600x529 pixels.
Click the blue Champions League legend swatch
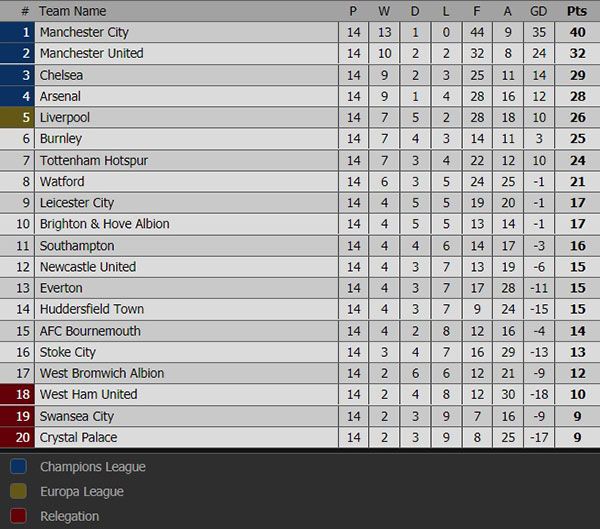point(18,466)
